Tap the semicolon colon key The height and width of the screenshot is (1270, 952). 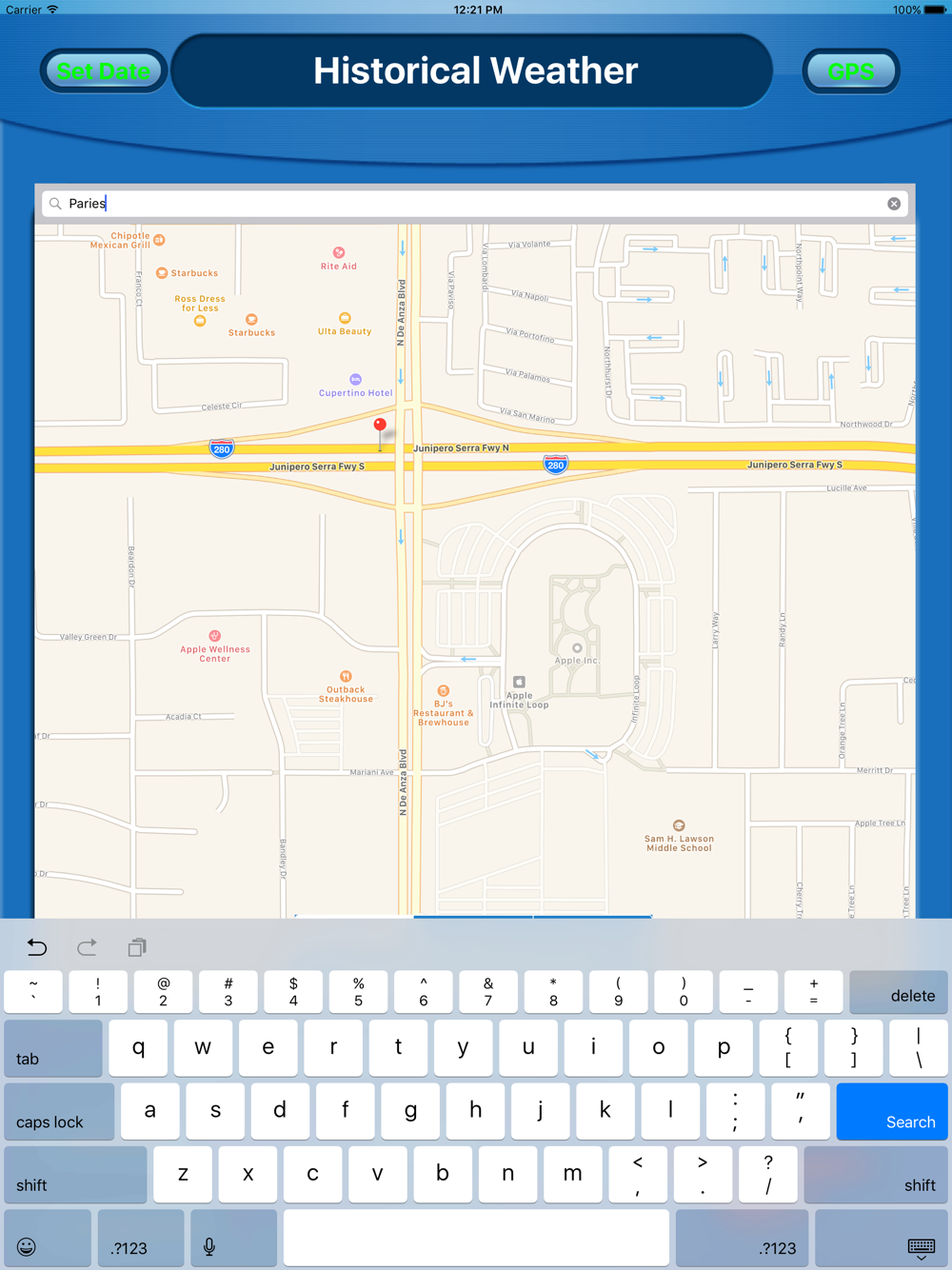(x=735, y=1111)
